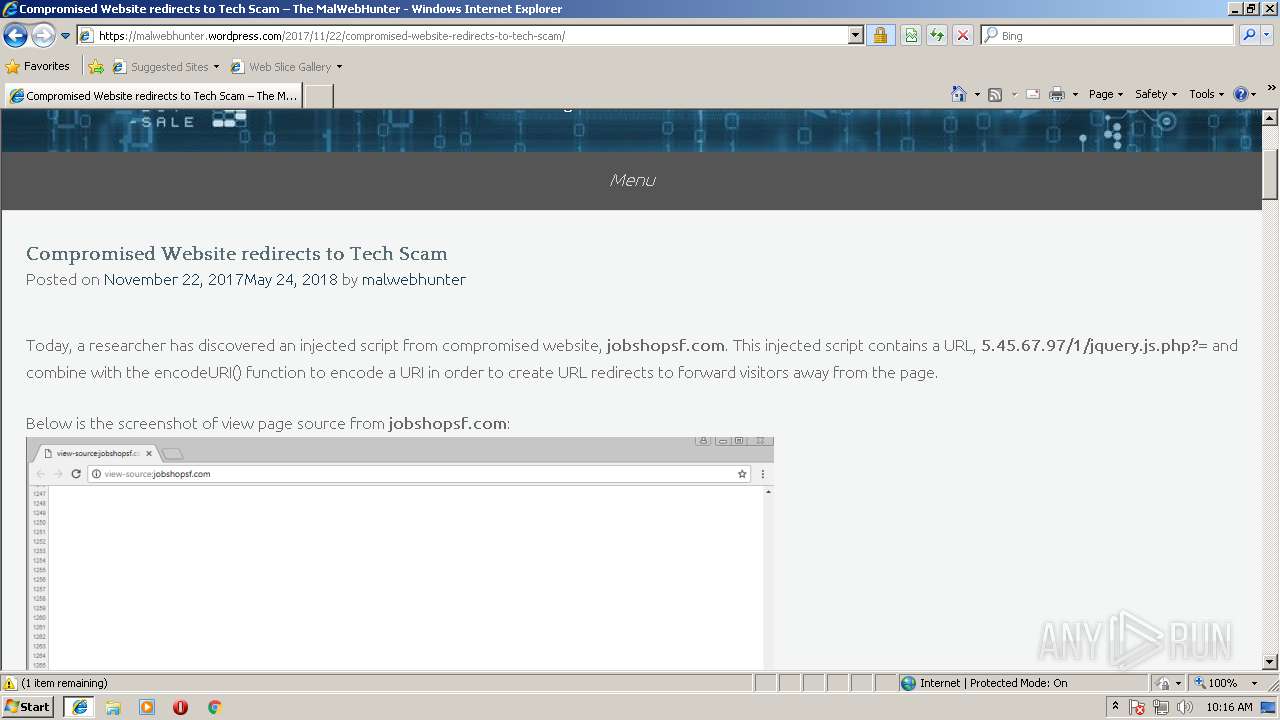The width and height of the screenshot is (1280, 720).
Task: Open the Page menu
Action: click(x=1106, y=94)
